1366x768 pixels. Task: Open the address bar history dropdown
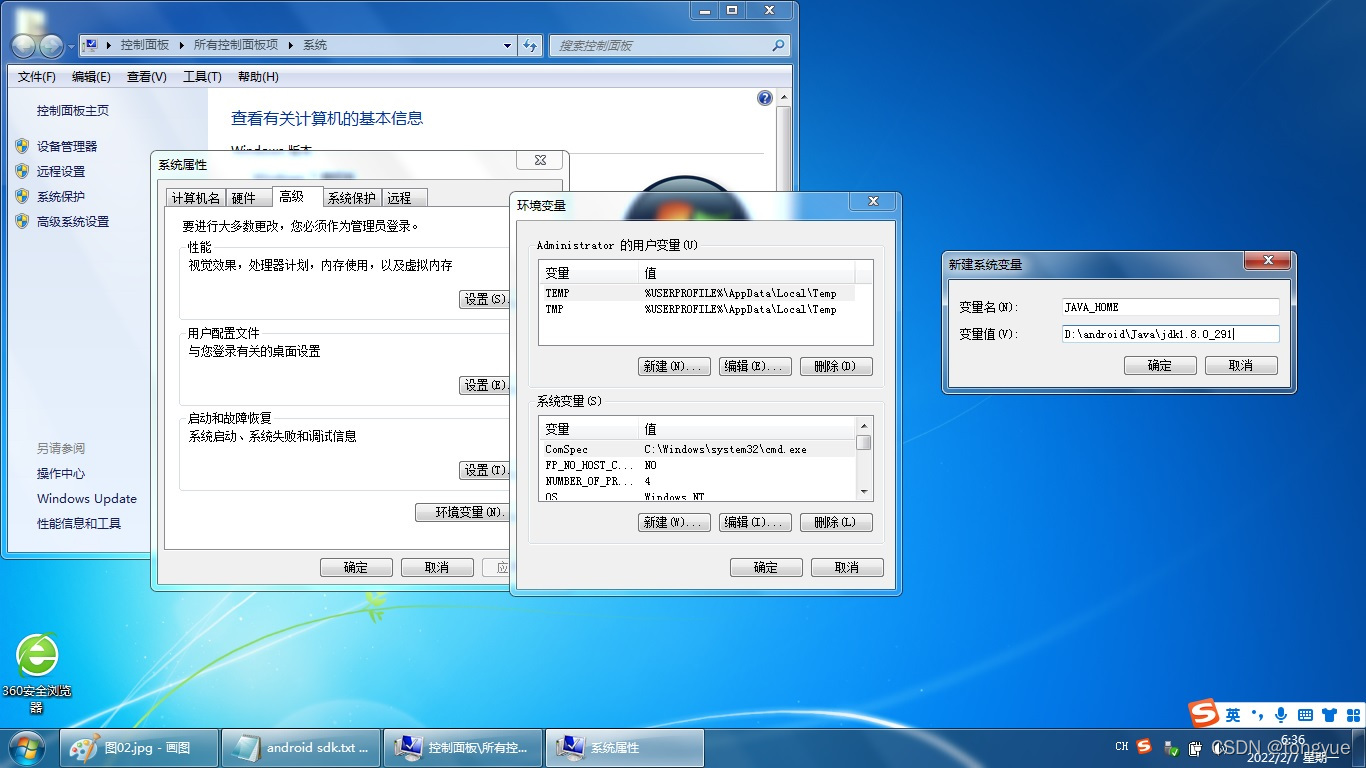pos(508,46)
